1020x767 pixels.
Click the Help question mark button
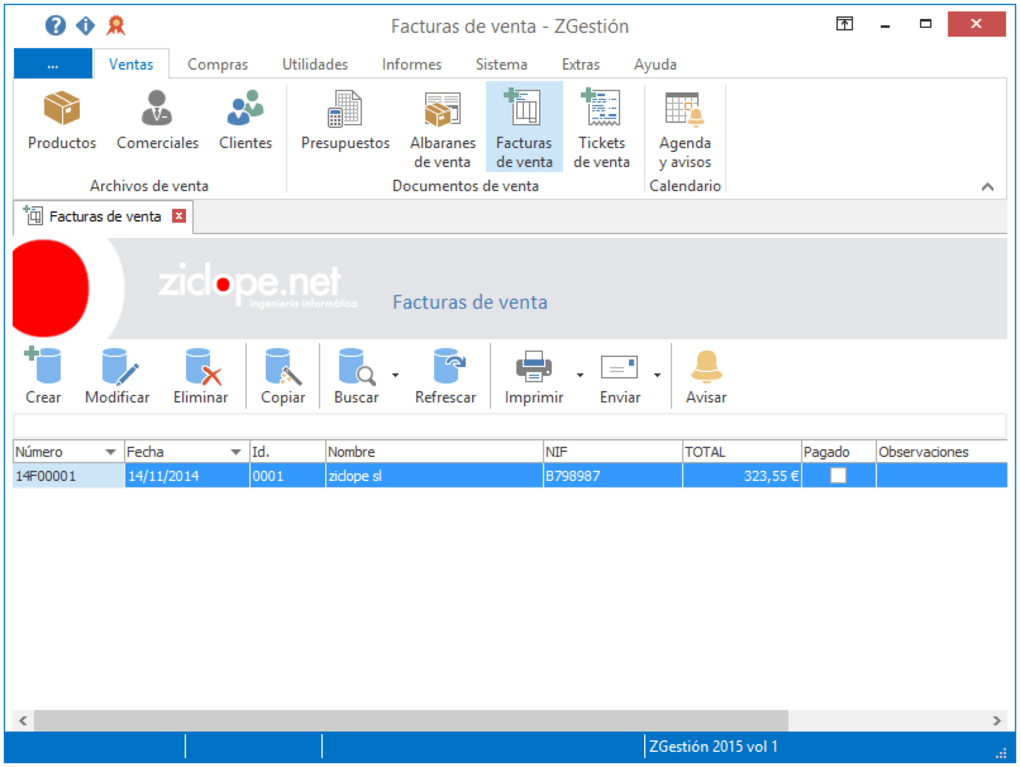click(55, 25)
